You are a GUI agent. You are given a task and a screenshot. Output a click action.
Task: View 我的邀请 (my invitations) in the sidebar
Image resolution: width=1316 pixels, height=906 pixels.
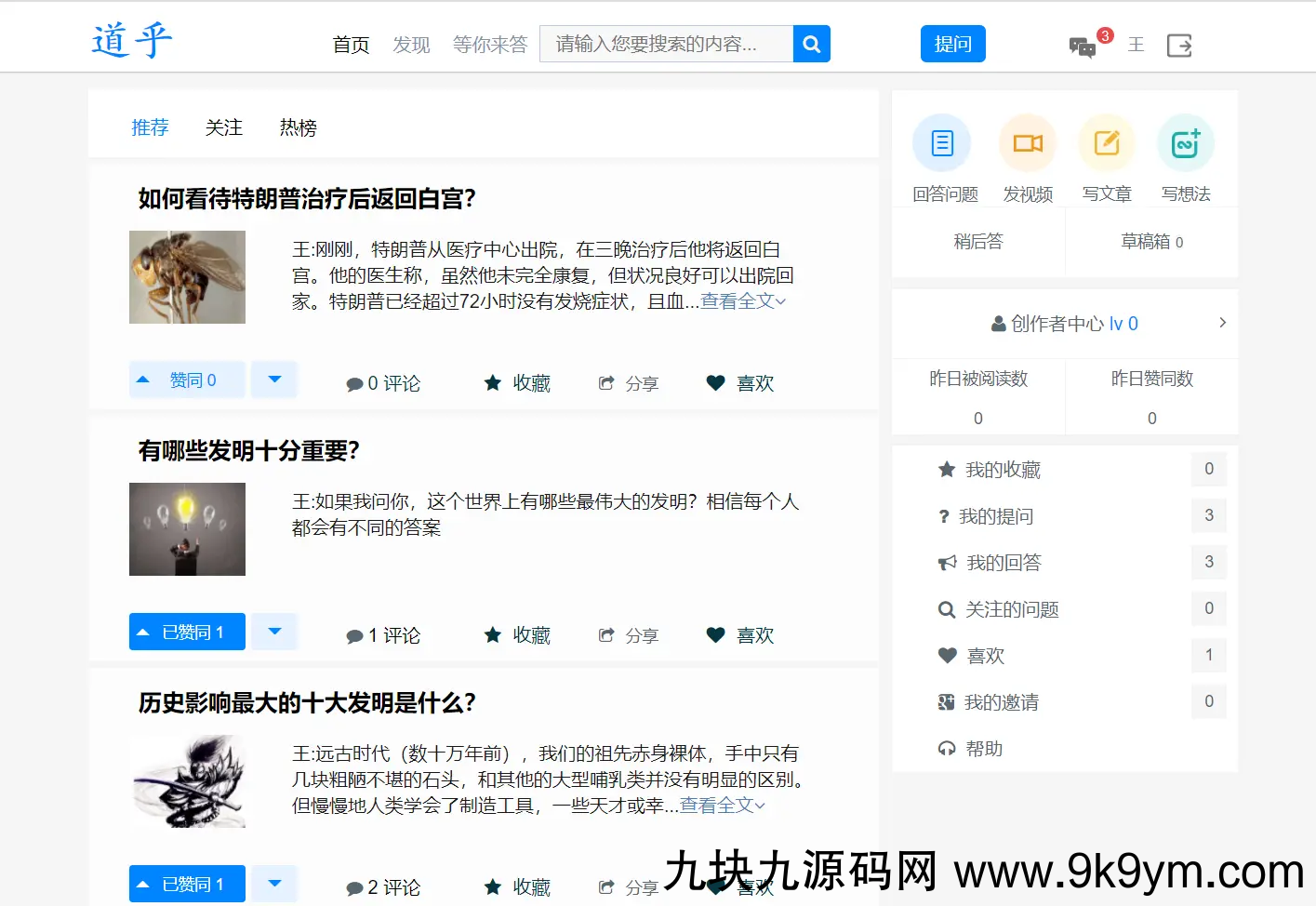pyautogui.click(x=1000, y=701)
